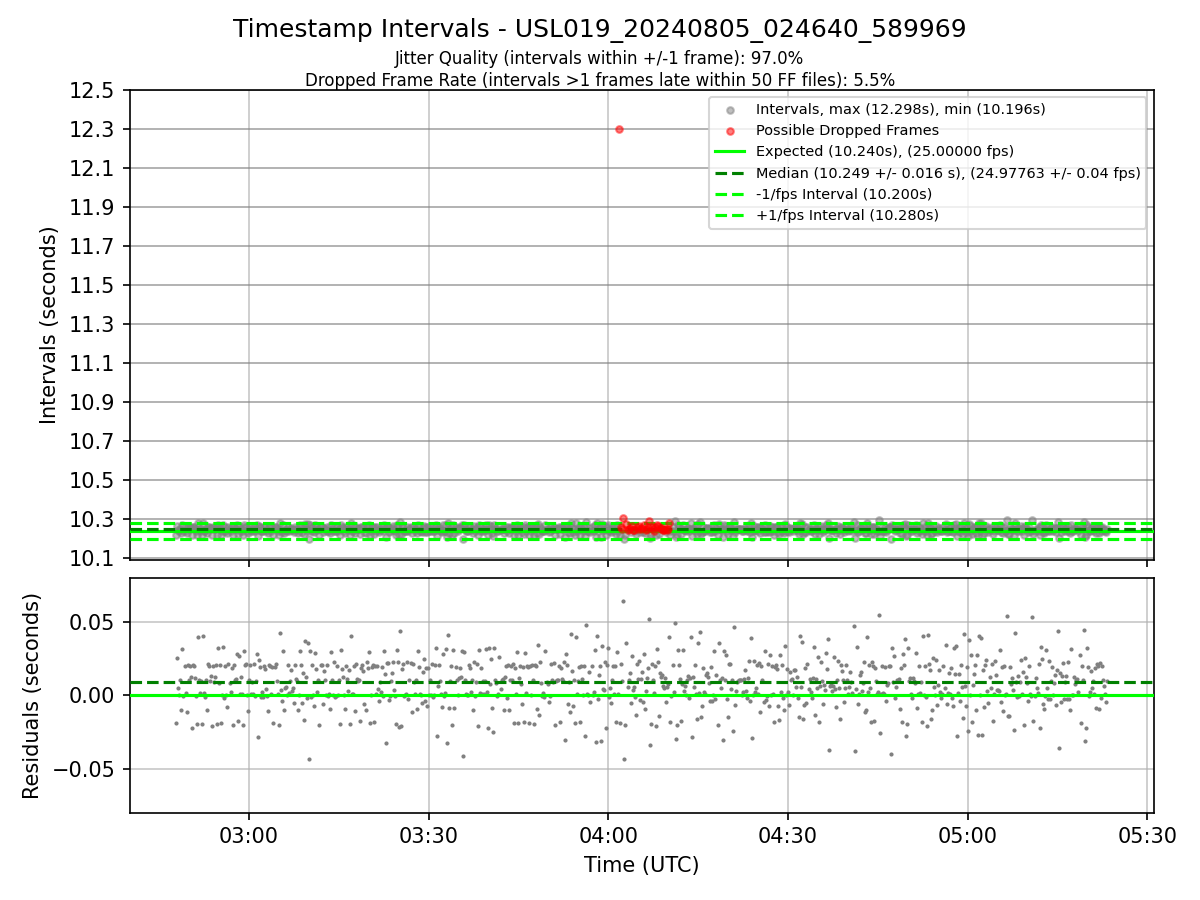Image resolution: width=1200 pixels, height=900 pixels.
Task: Click the '03:30' time tick label
Action: pyautogui.click(x=429, y=835)
